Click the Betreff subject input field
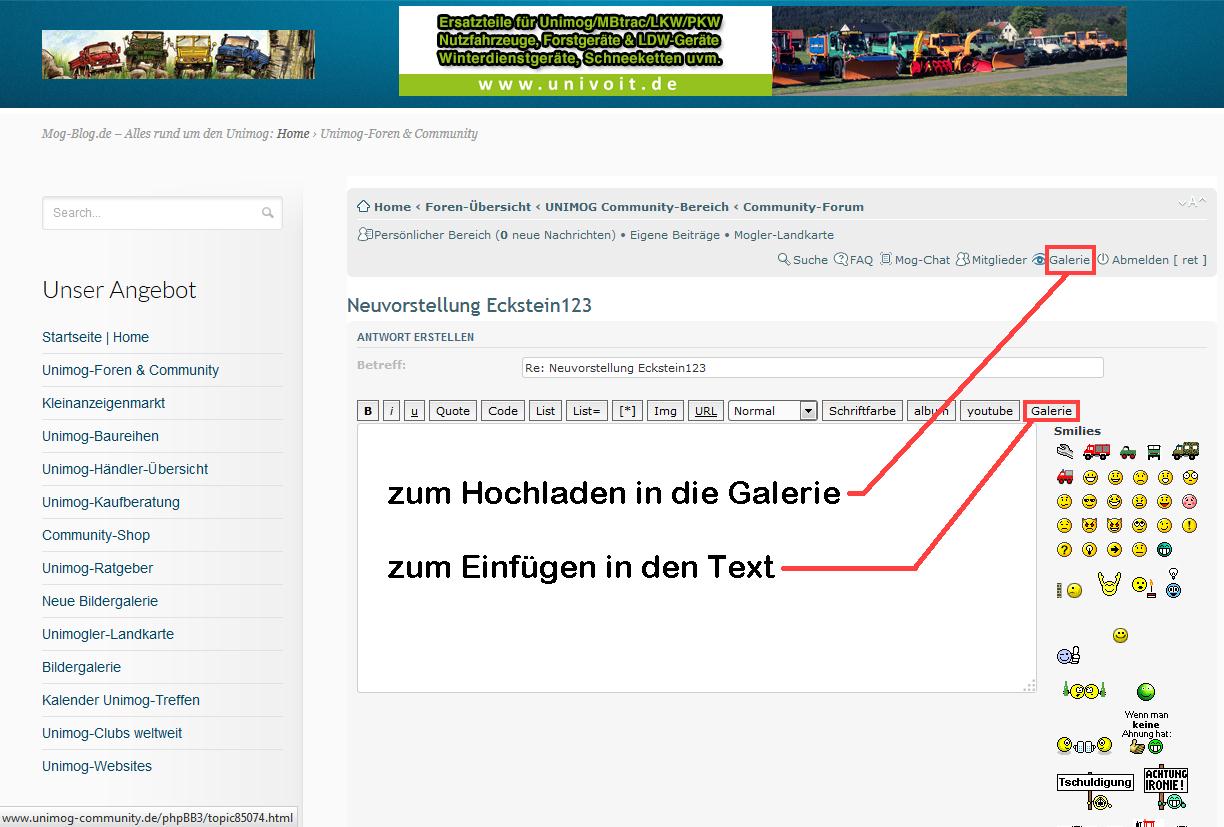This screenshot has width=1224, height=827. pos(812,368)
